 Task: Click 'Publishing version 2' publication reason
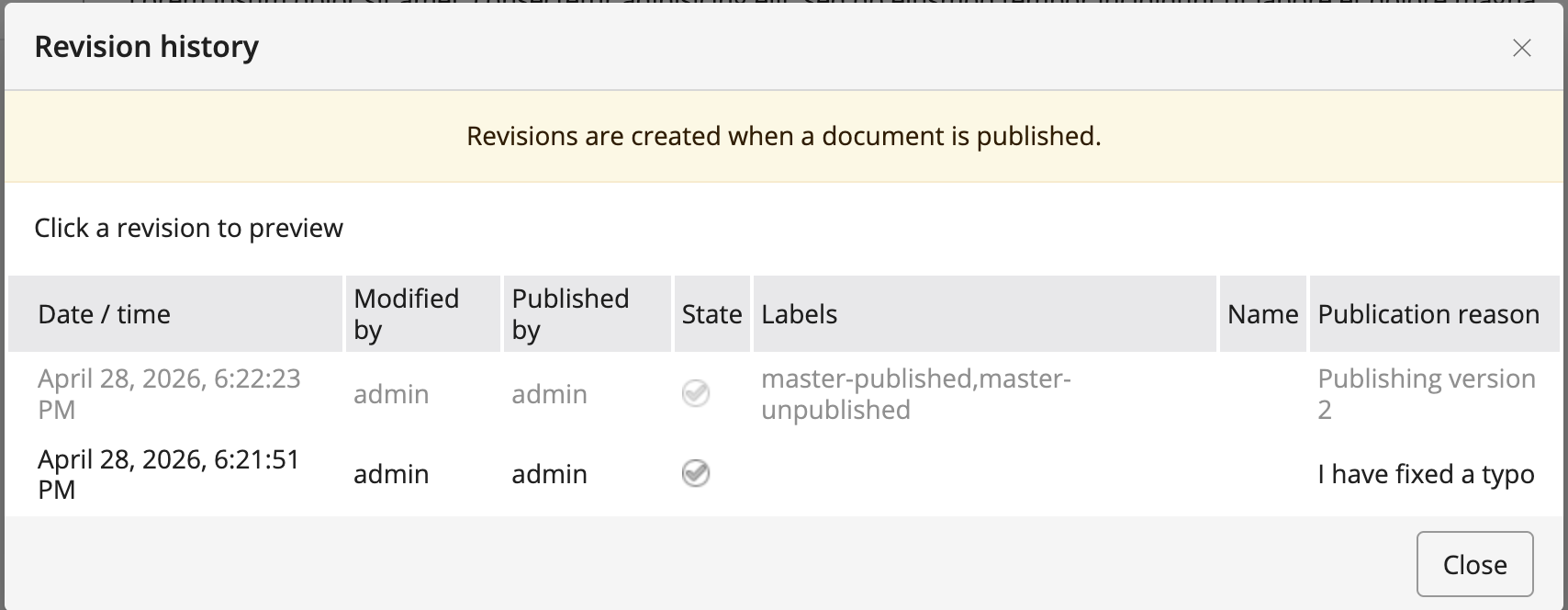click(1427, 394)
